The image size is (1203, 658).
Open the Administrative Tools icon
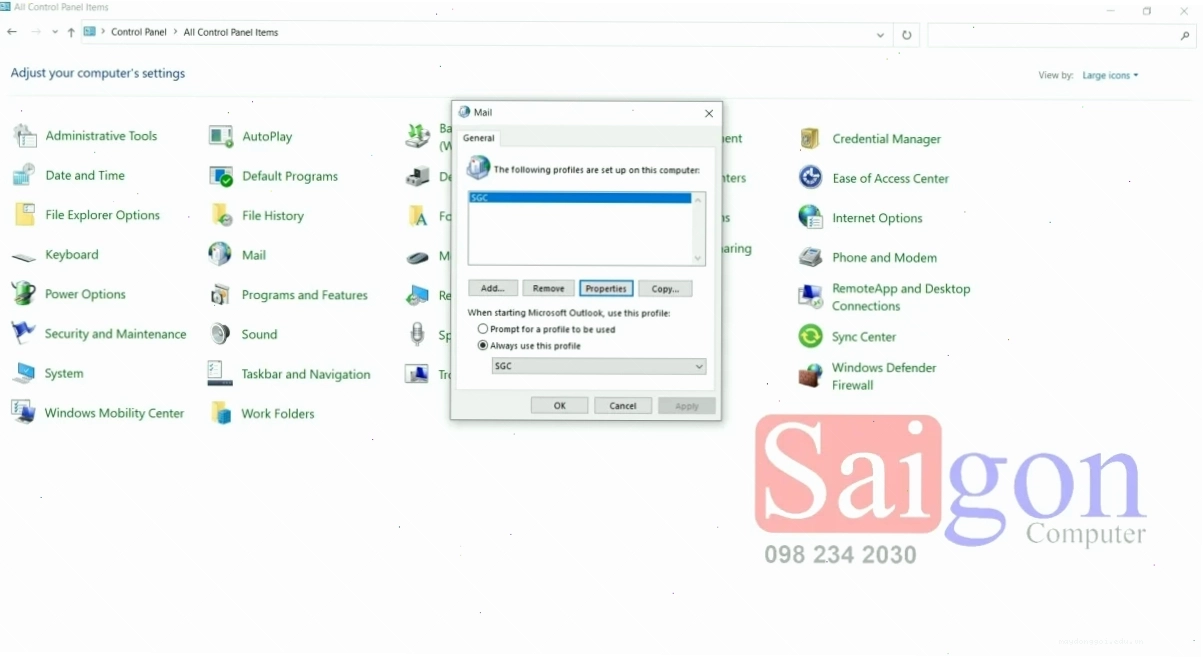24,136
